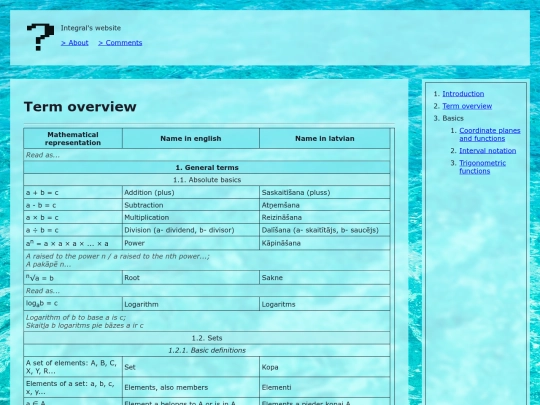
Task: Click the 'Dalīšana' Latvian cell
Action: pos(325,230)
